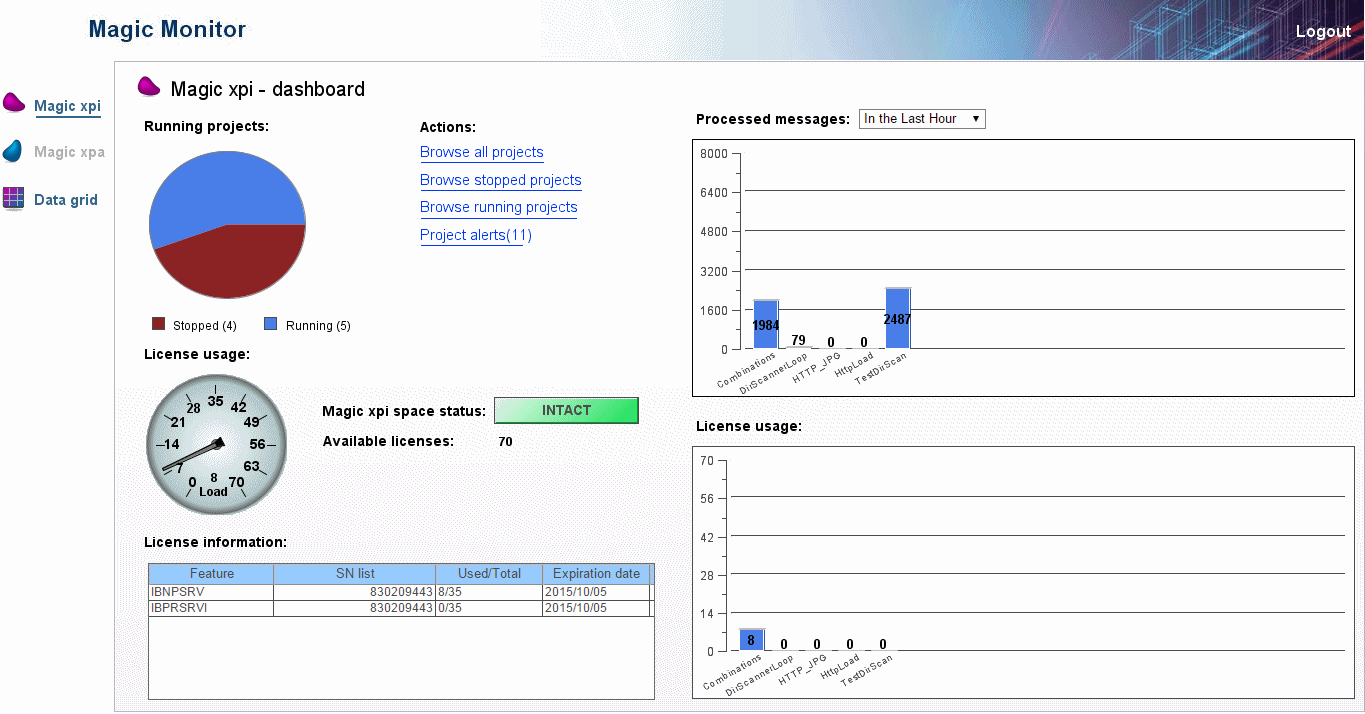Click the Magic xpi dashboard title icon
This screenshot has width=1365, height=714.
tap(149, 87)
